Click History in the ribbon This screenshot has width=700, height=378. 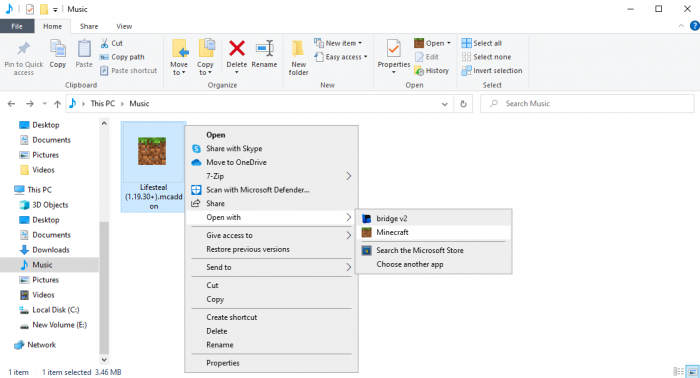431,71
